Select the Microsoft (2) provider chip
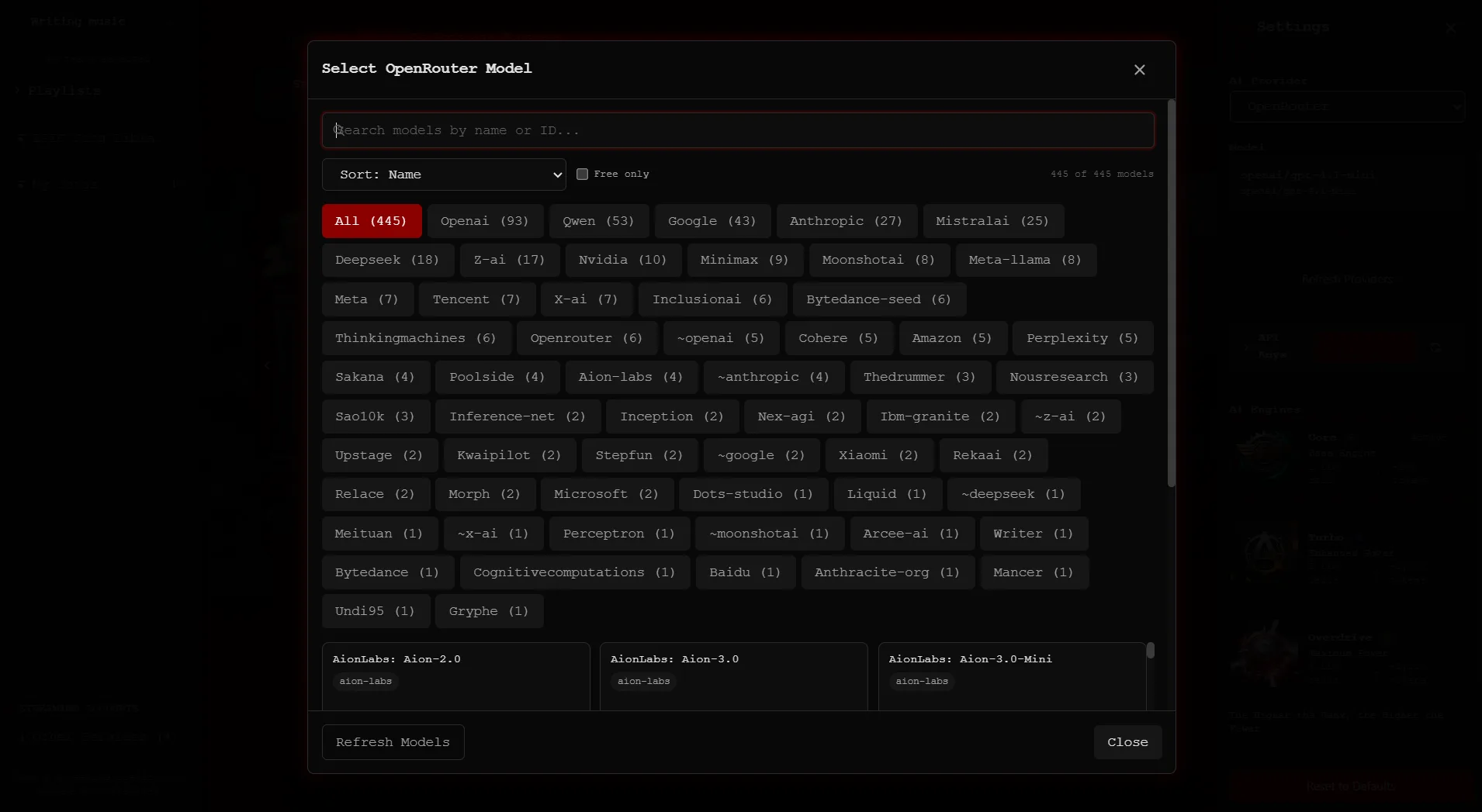 [x=607, y=494]
